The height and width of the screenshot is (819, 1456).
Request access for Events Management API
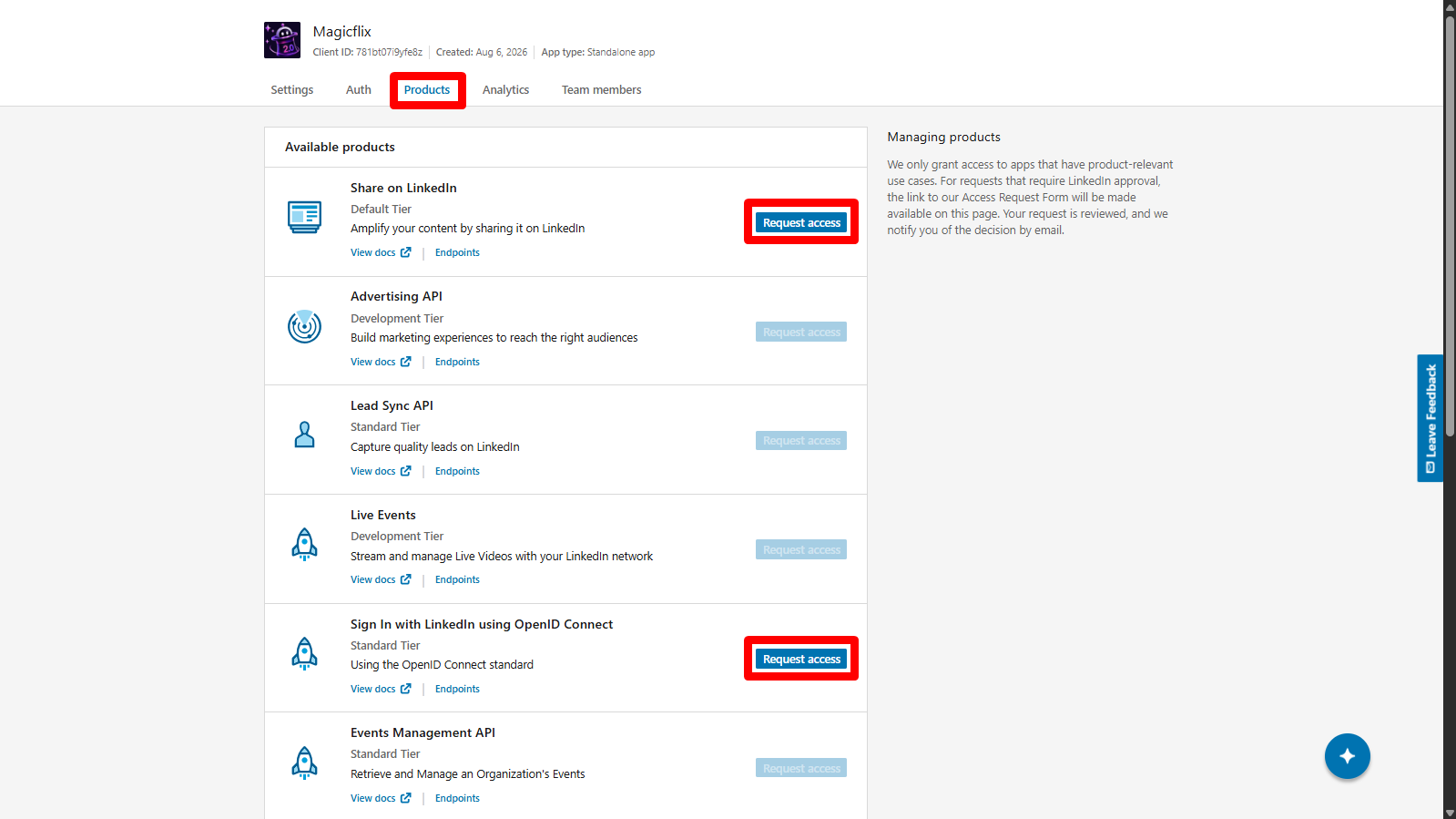click(x=801, y=768)
